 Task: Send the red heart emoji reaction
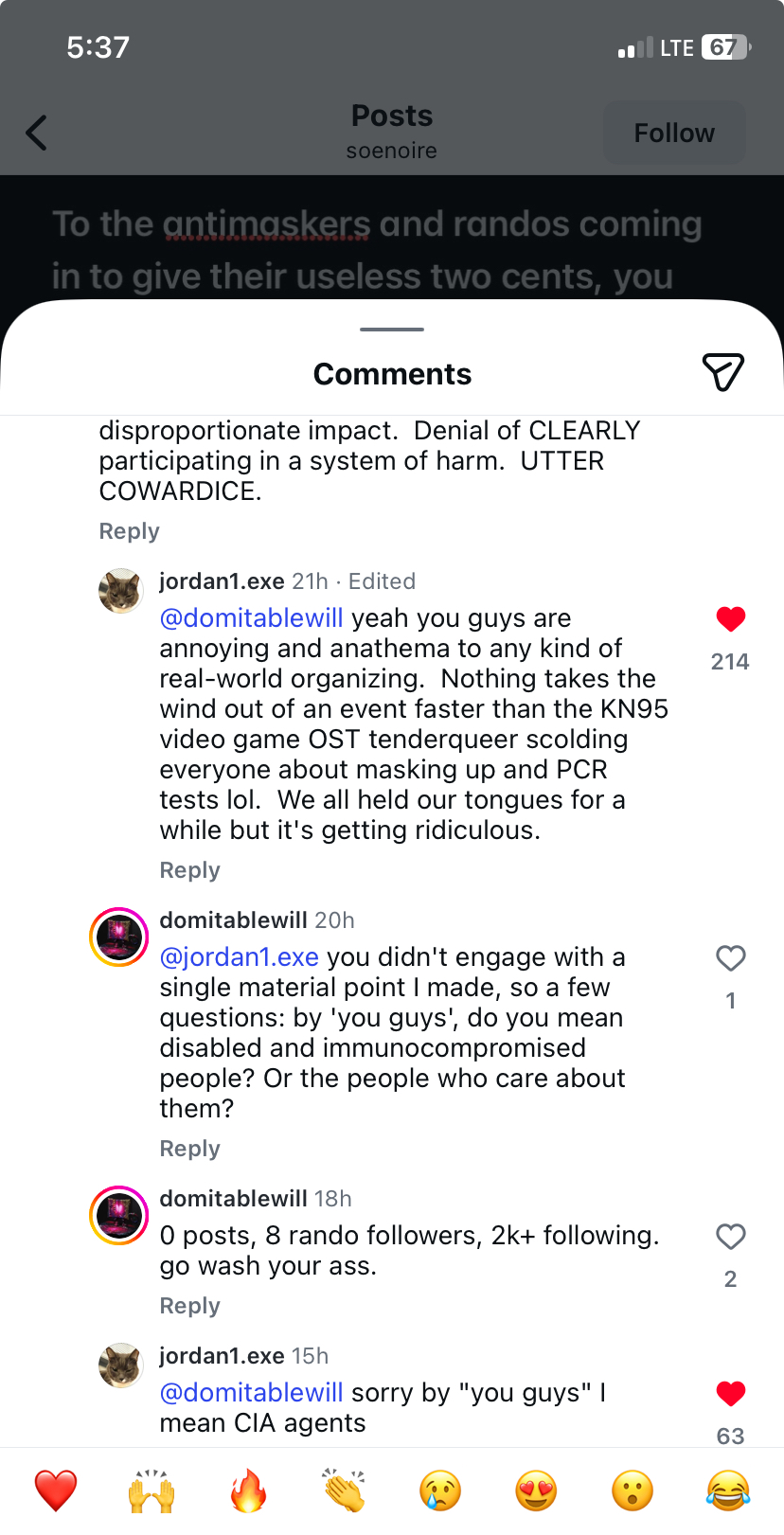56,1490
